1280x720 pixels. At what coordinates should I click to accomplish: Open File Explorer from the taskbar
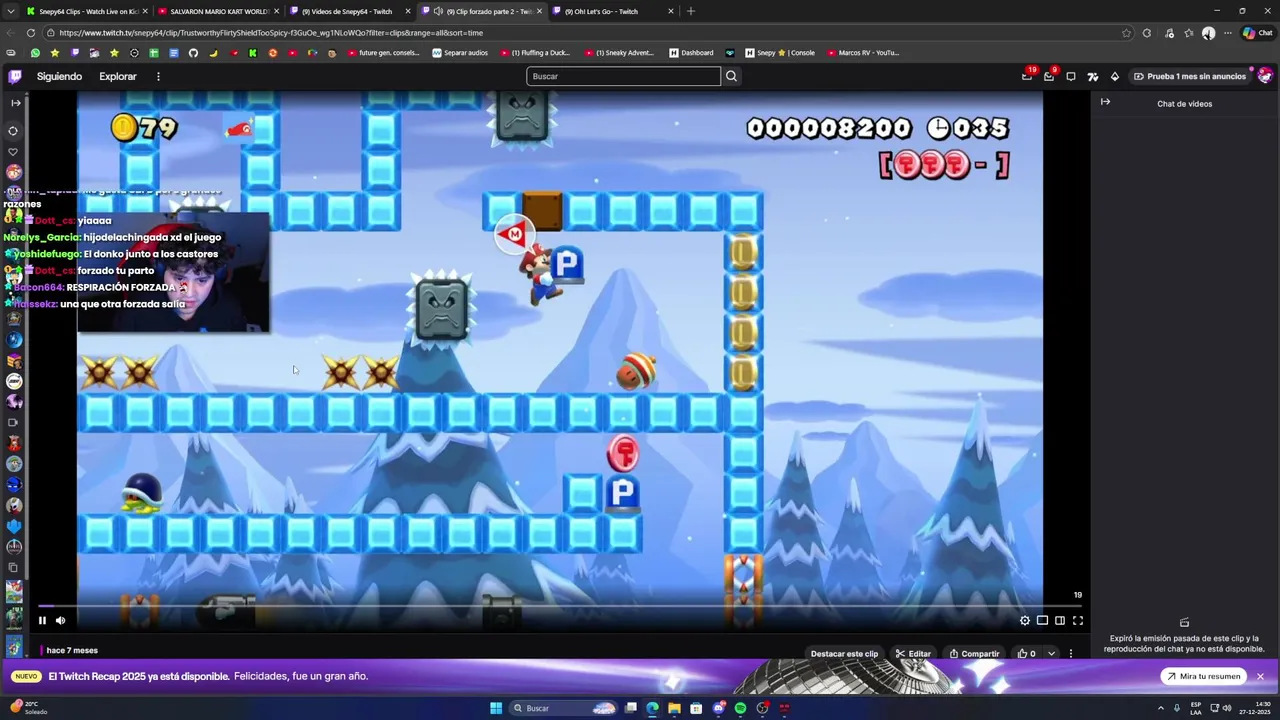pyautogui.click(x=674, y=708)
